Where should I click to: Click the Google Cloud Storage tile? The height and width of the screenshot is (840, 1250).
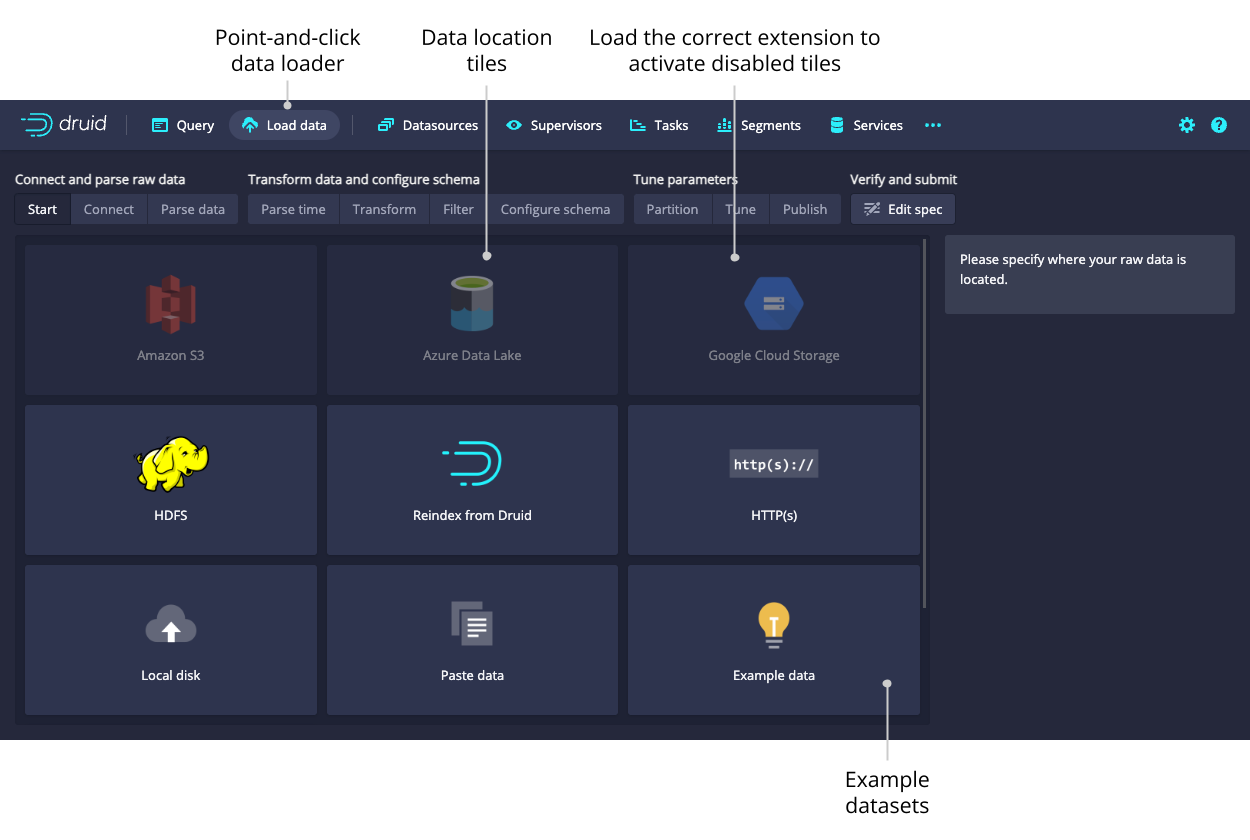[x=773, y=320]
